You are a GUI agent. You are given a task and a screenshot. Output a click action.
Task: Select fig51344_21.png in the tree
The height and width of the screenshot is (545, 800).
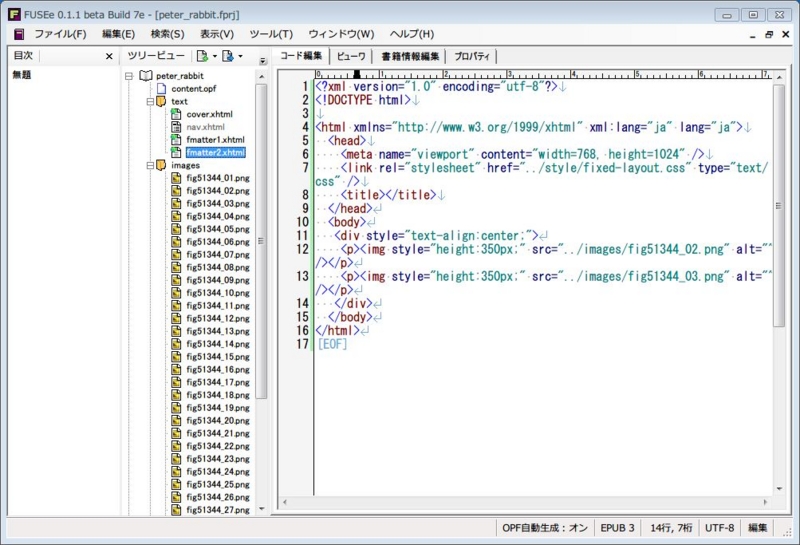pyautogui.click(x=218, y=433)
